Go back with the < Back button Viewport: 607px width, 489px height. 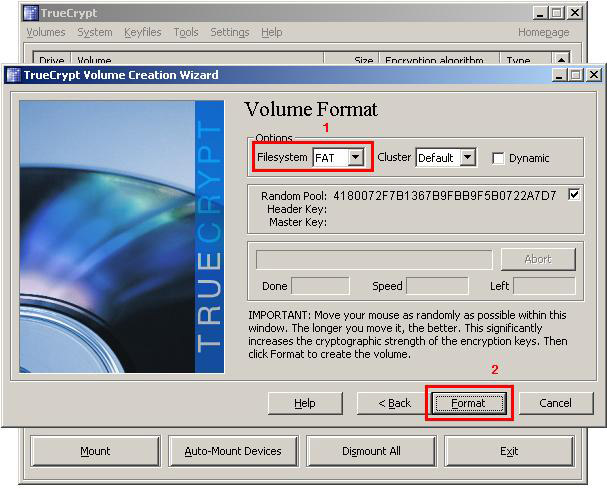click(394, 403)
